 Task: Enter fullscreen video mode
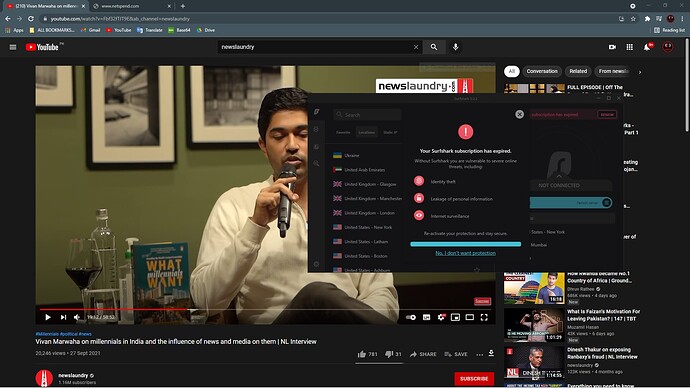click(484, 317)
